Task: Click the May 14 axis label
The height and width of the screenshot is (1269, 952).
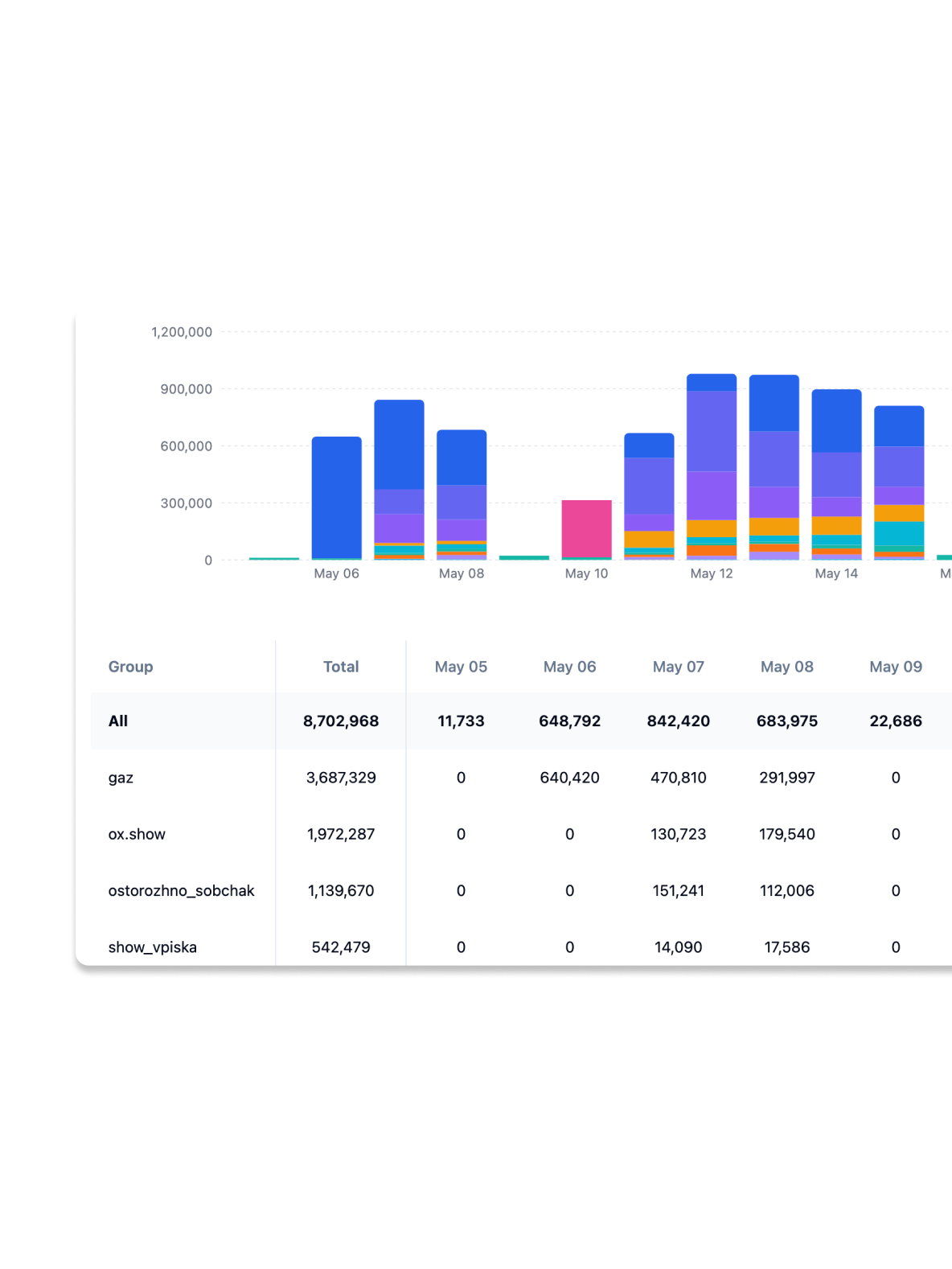Action: (x=836, y=573)
